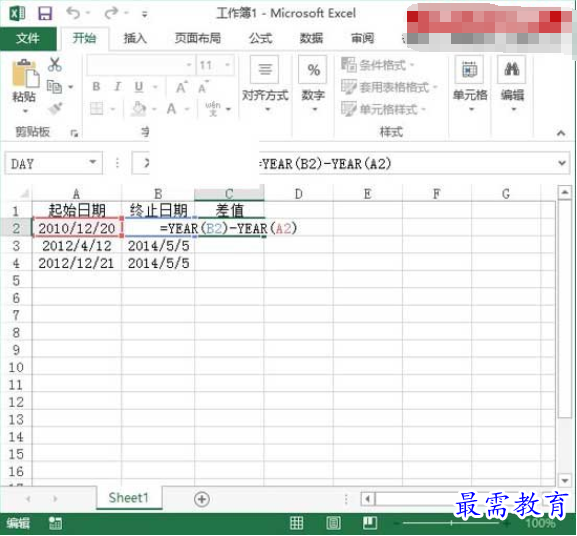
Task: Open the 页面布局 tab
Action: 198,38
